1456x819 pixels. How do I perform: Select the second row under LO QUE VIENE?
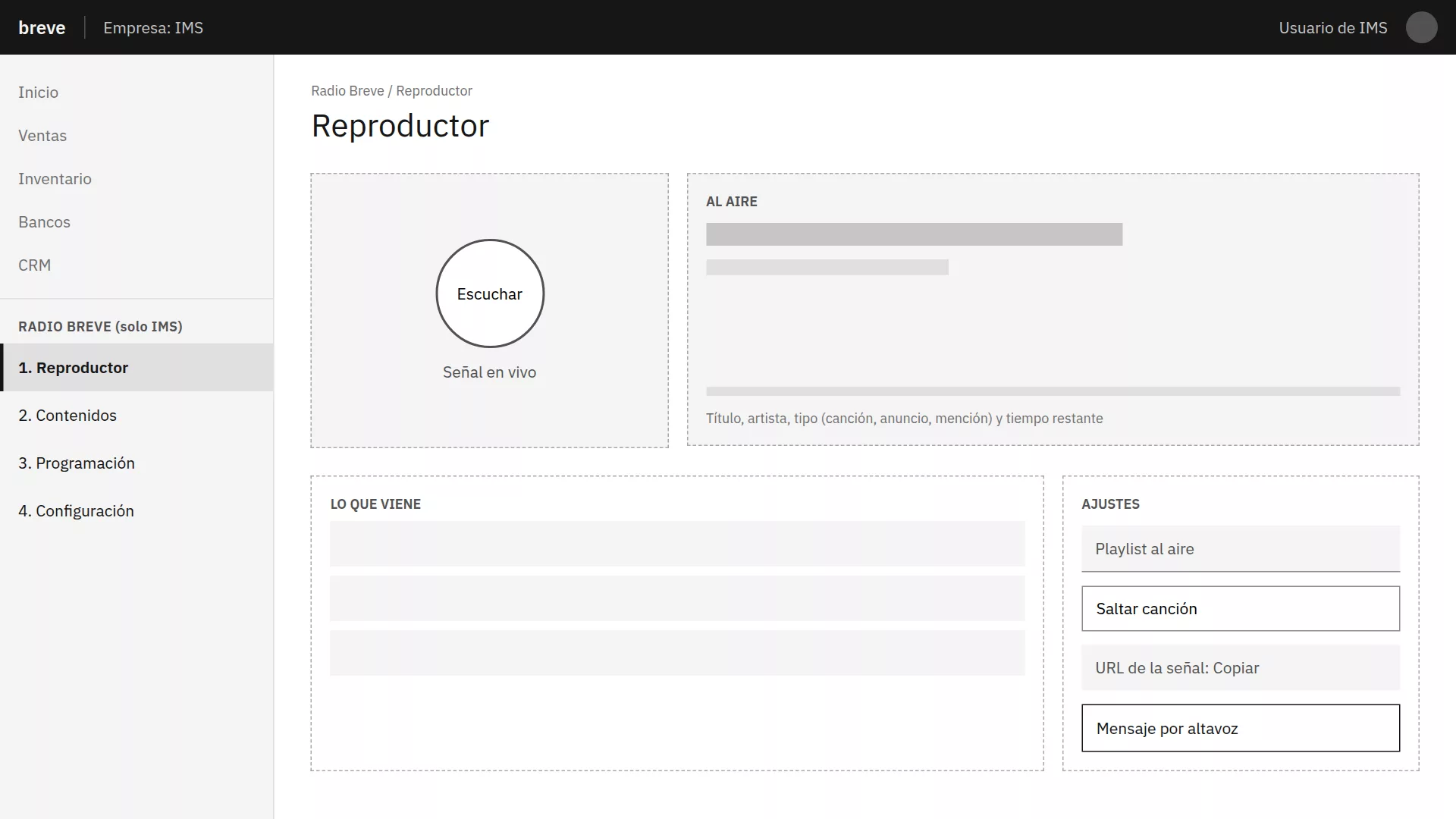point(677,598)
